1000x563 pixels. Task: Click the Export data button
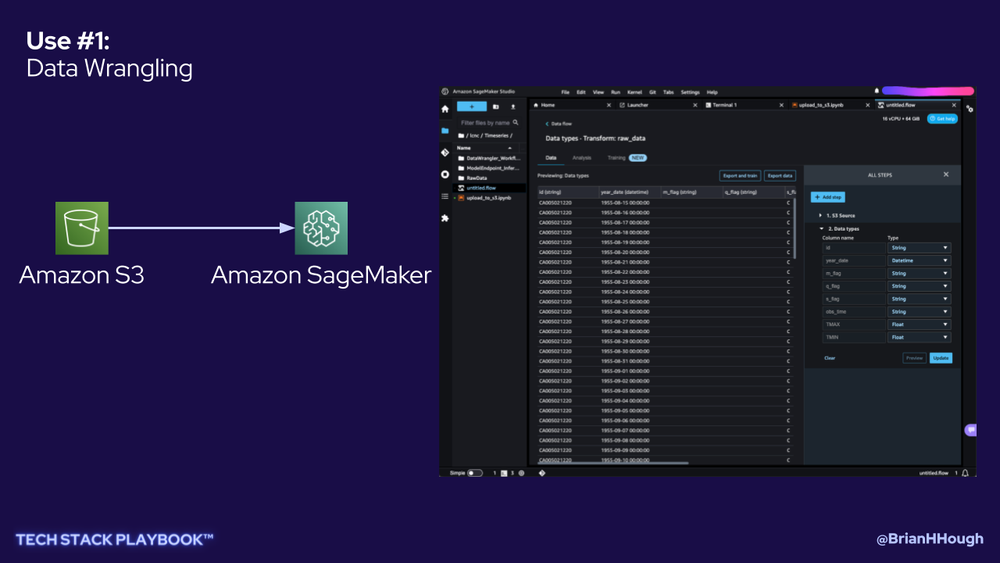coord(780,175)
